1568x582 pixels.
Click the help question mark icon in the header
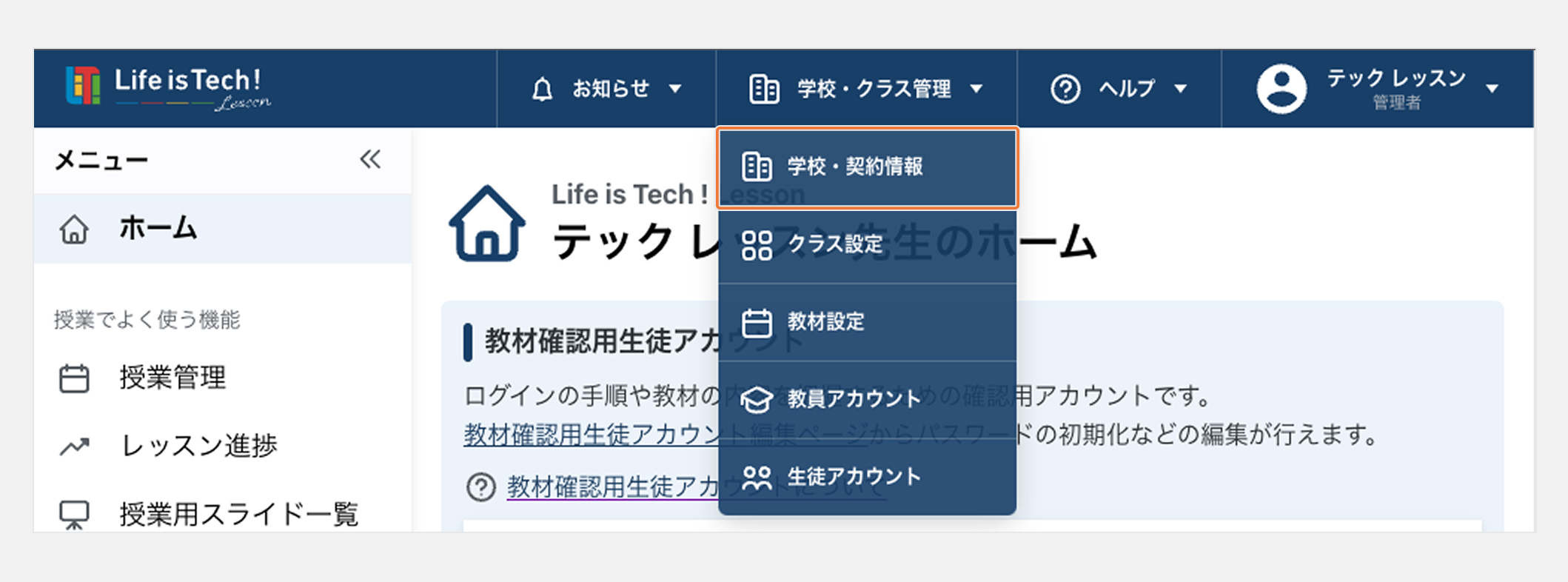(x=1065, y=90)
